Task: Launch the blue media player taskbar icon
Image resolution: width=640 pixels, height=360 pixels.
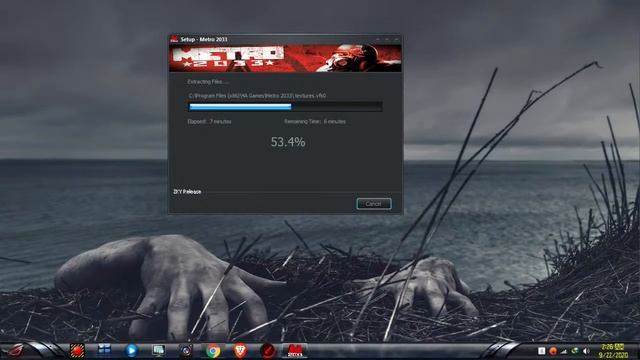Action: tap(131, 351)
